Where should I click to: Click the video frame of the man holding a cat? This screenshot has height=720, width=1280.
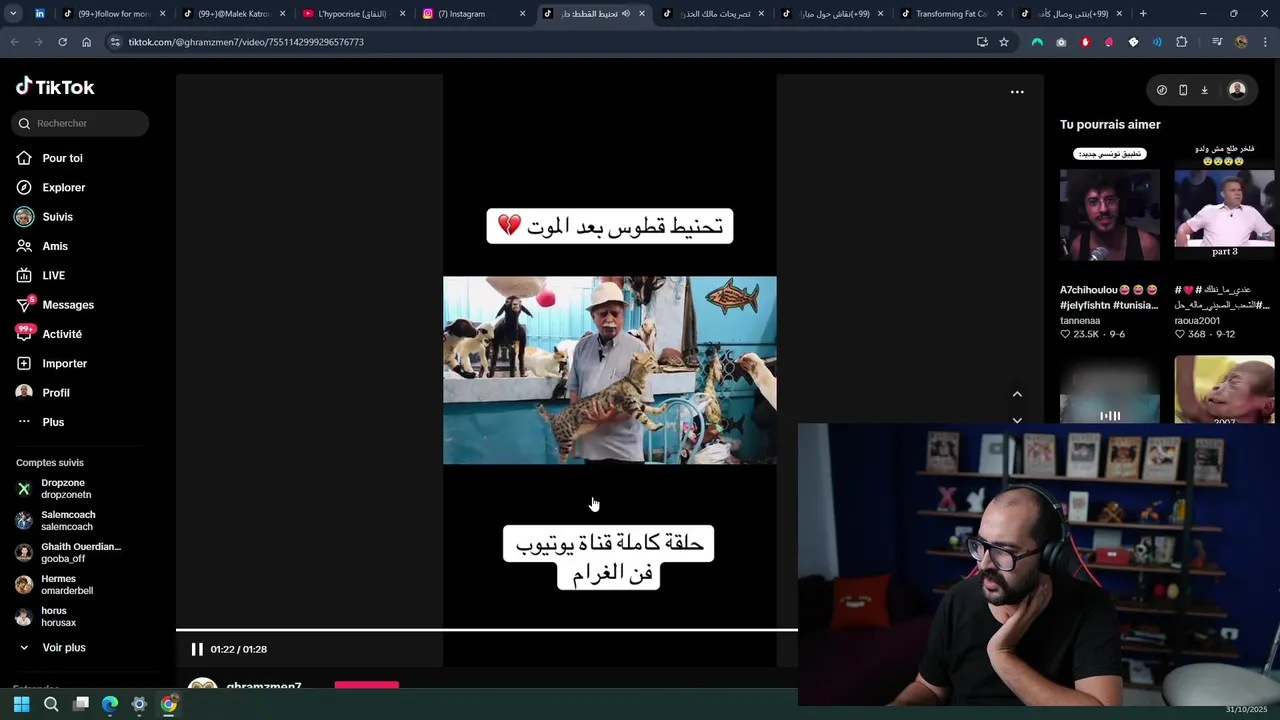pos(609,370)
